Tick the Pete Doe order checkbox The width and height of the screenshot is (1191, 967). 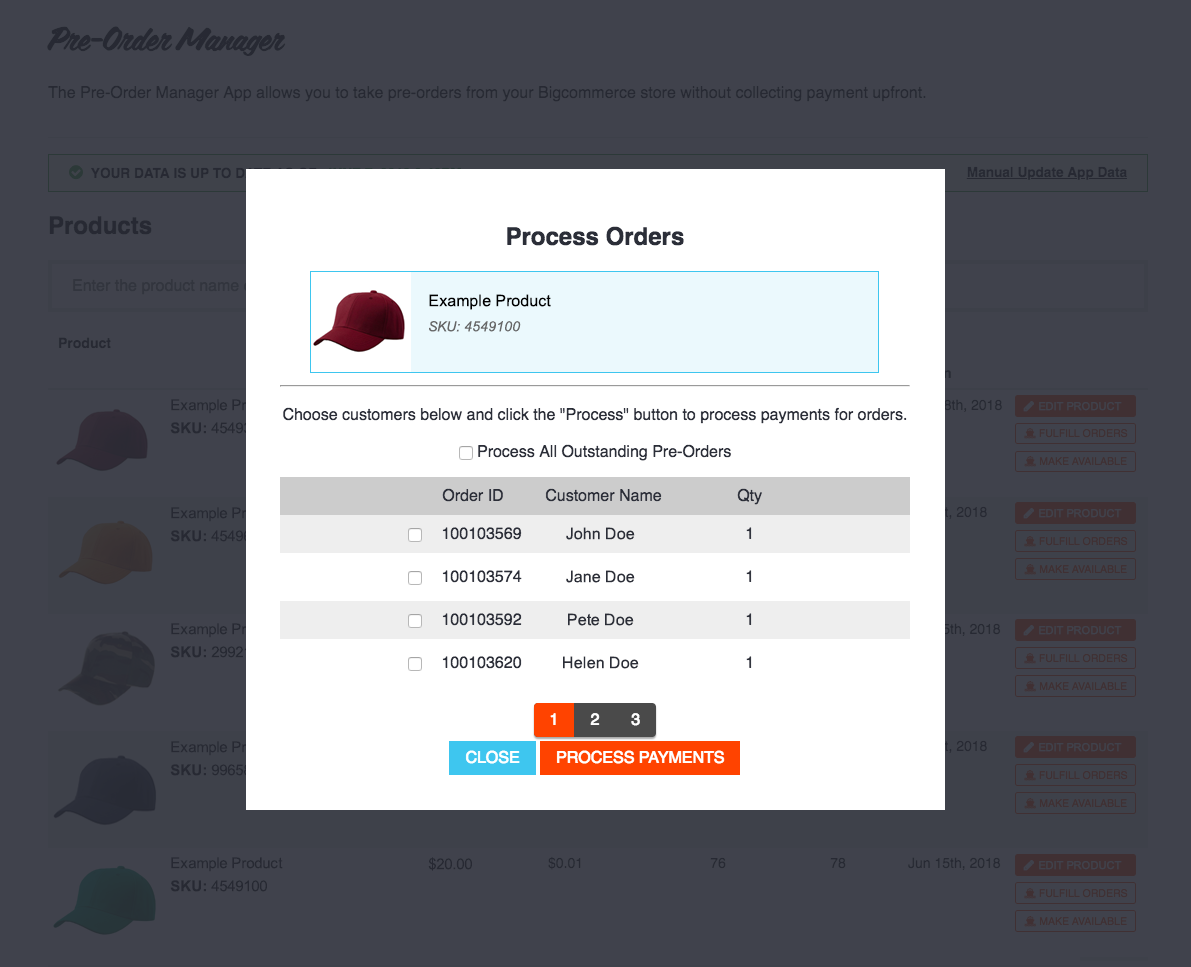click(x=415, y=621)
